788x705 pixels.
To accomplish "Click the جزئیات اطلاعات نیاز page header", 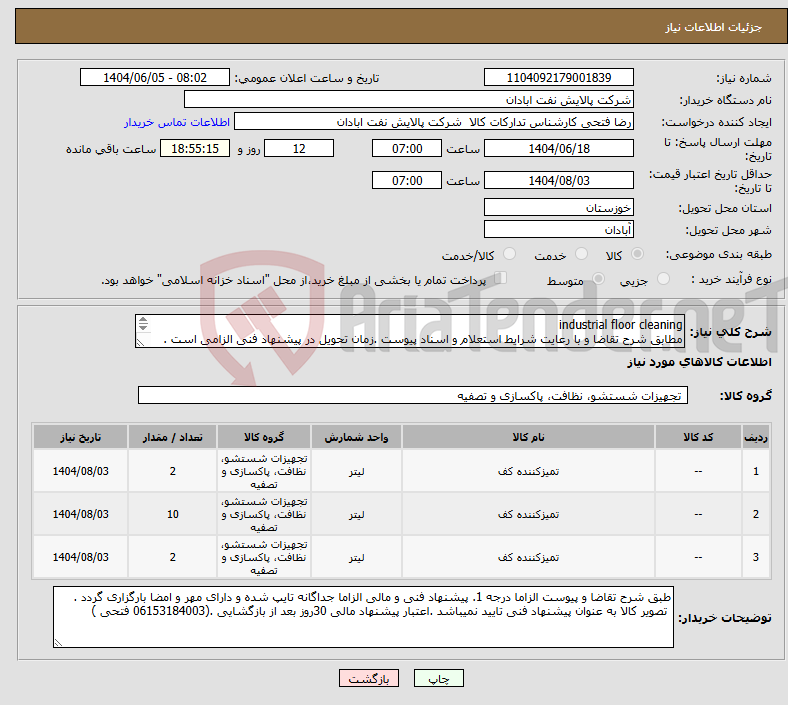I will [x=713, y=27].
